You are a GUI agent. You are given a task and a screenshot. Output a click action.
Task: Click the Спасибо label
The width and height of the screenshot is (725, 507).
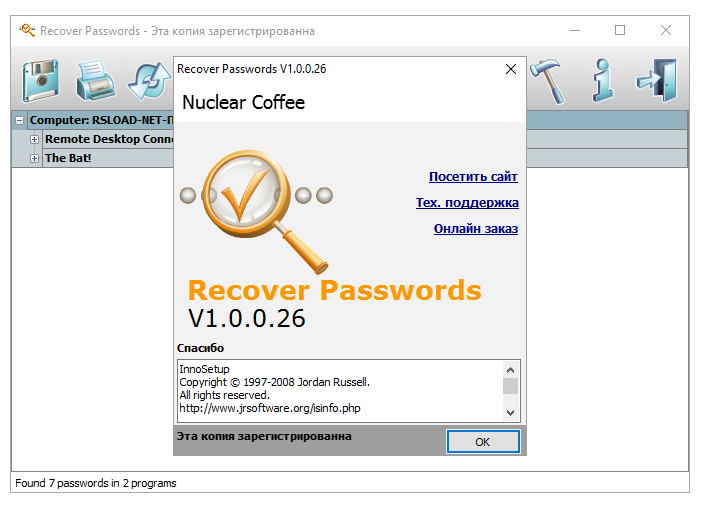click(x=200, y=348)
